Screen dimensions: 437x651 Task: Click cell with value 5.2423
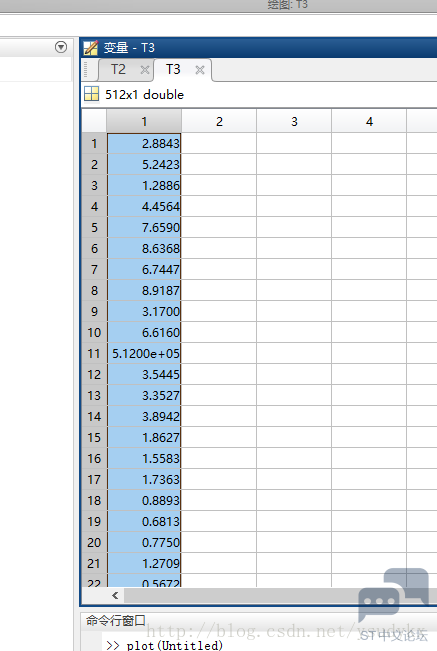(144, 164)
